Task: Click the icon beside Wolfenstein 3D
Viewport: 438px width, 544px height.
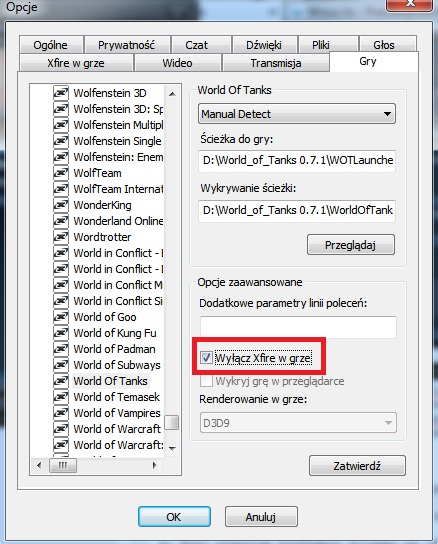Action: (61, 93)
